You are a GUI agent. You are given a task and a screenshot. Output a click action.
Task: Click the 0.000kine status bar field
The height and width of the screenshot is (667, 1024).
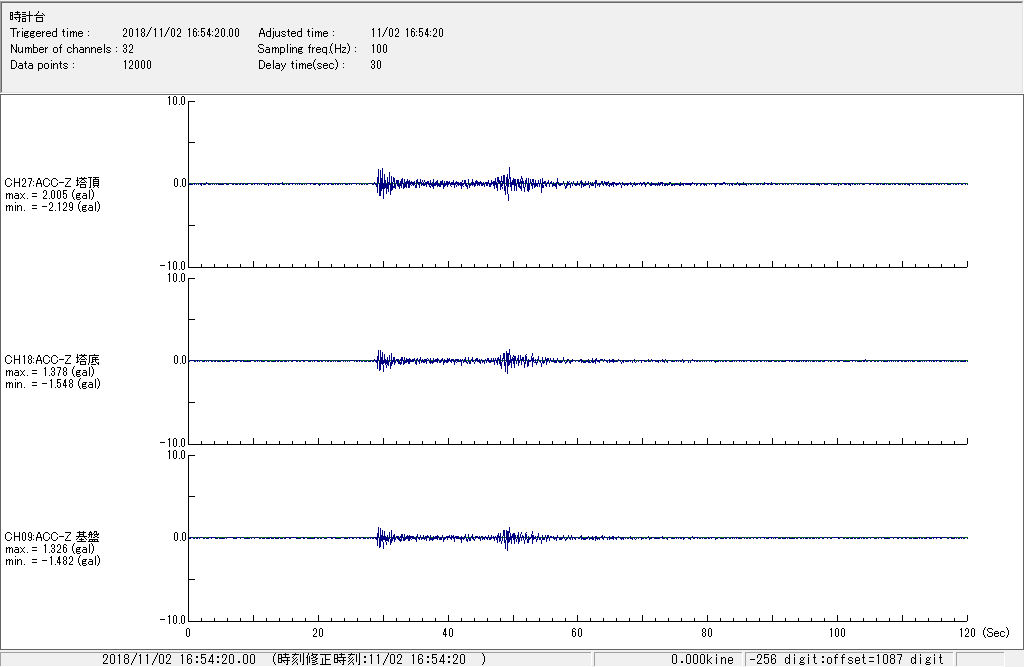coord(704,659)
